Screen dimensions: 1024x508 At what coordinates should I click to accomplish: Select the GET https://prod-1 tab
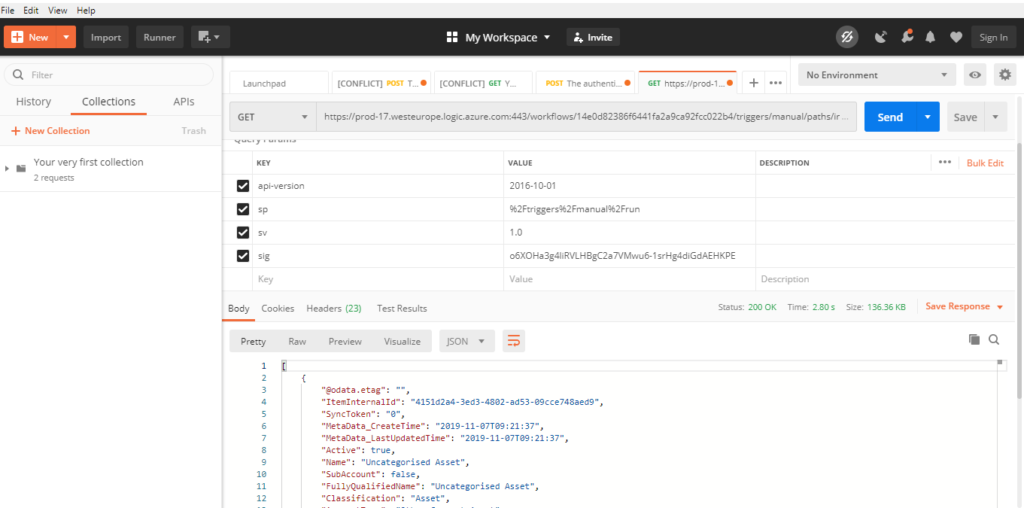(x=688, y=84)
